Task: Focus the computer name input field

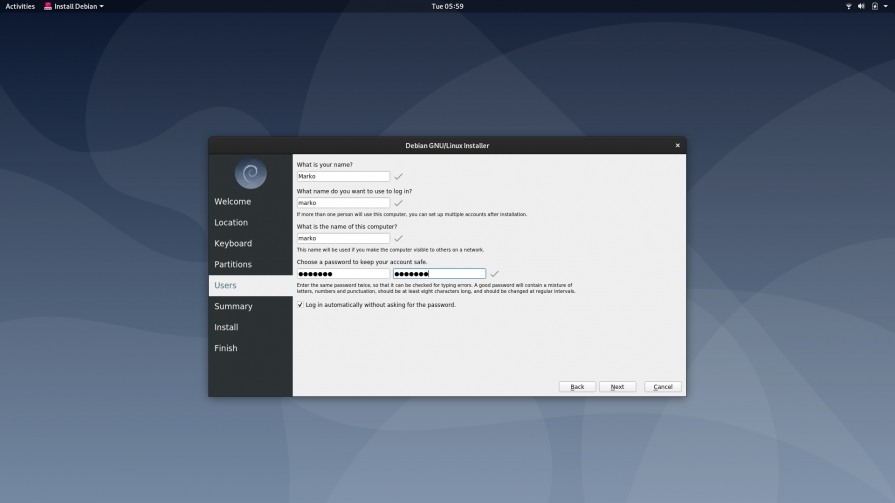Action: click(343, 238)
